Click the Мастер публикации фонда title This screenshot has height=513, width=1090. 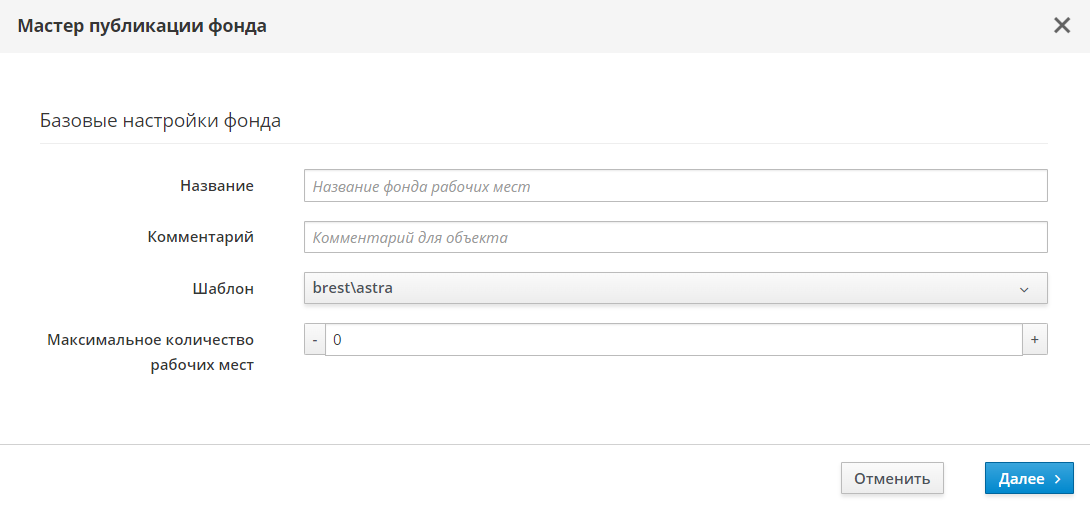[142, 26]
